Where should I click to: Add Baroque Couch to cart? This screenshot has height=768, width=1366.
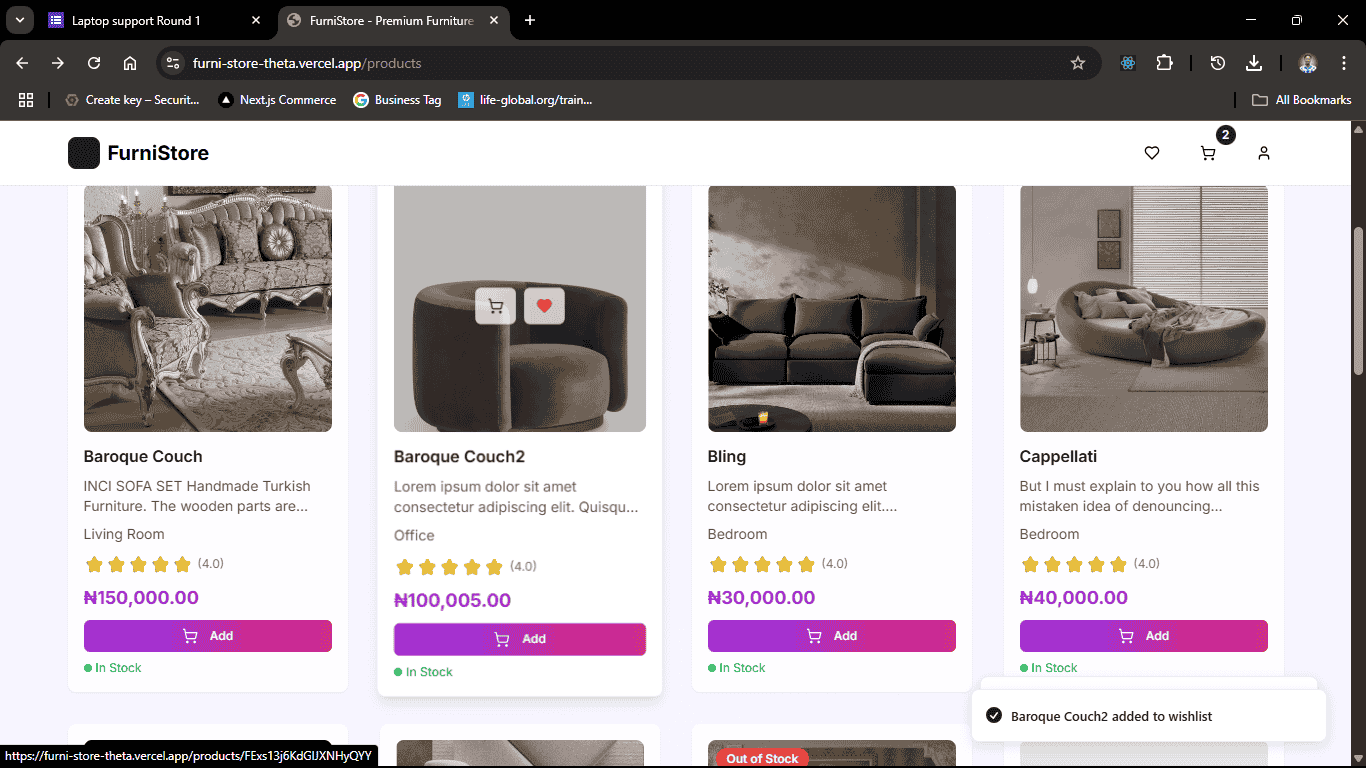tap(208, 636)
